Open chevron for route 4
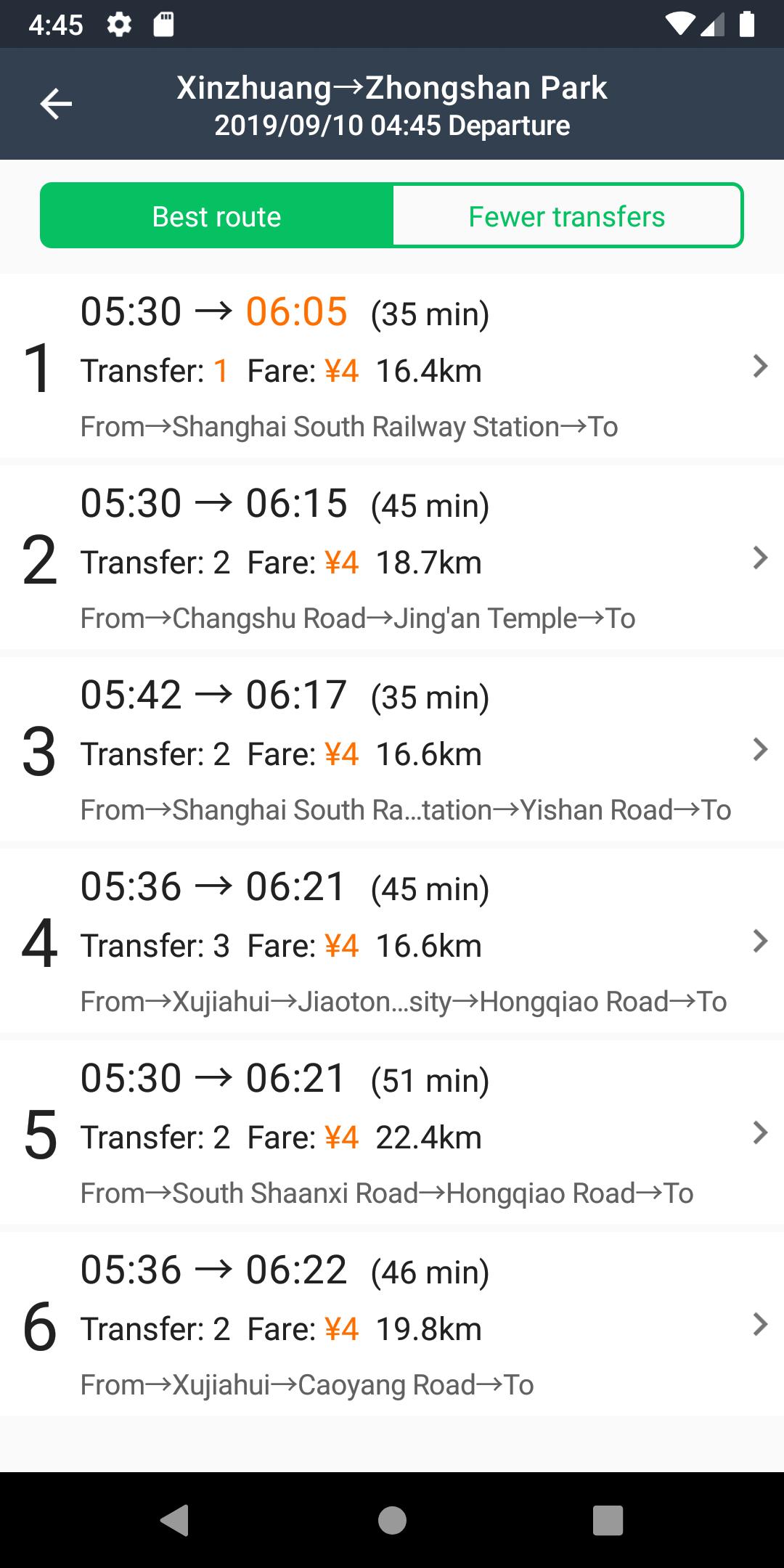The height and width of the screenshot is (1568, 784). (759, 942)
